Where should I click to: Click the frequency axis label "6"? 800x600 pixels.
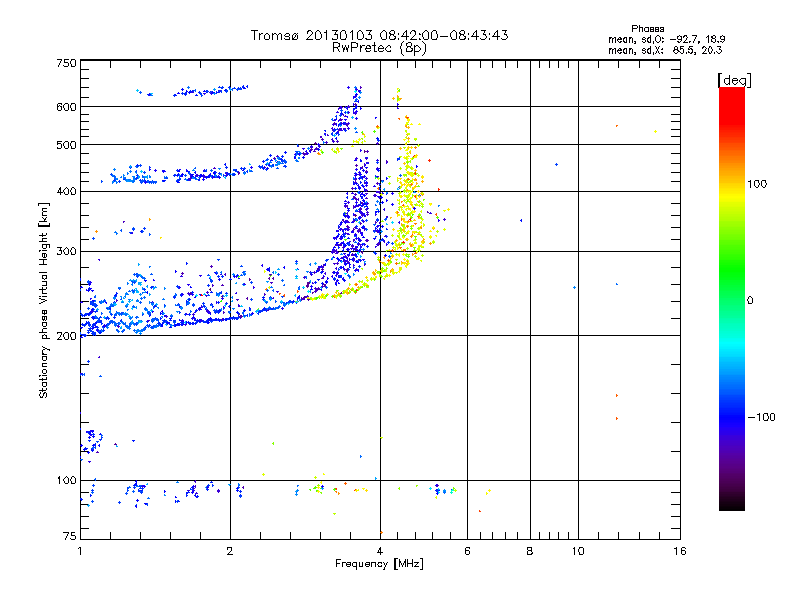click(467, 551)
